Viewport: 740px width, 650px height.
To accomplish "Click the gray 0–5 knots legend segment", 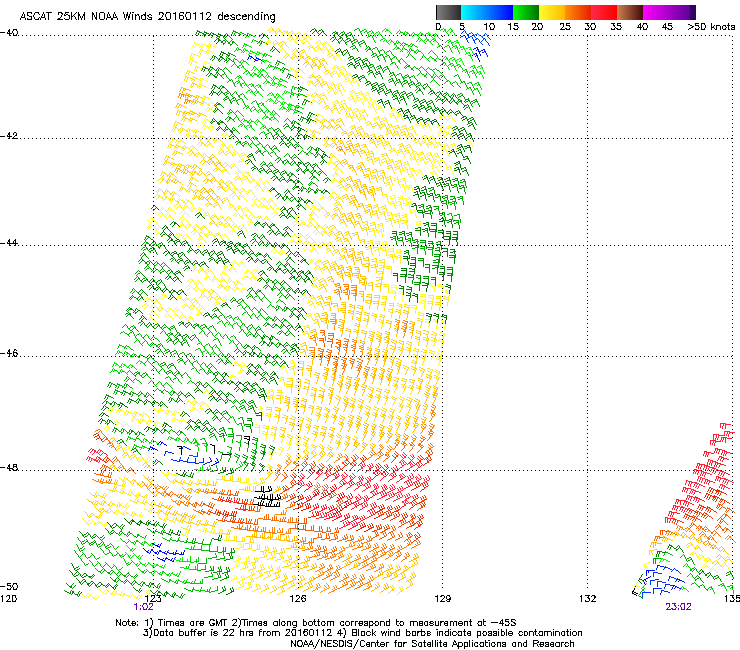I will (448, 12).
